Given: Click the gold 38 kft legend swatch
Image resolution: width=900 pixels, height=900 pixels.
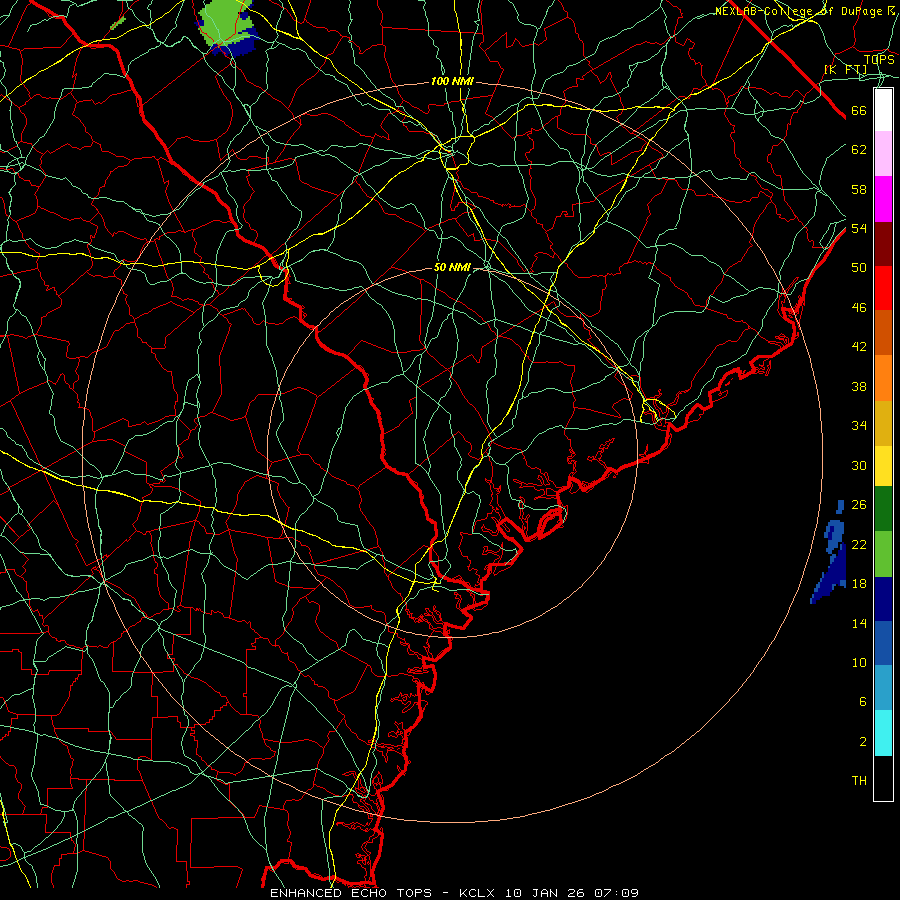Looking at the screenshot, I should pyautogui.click(x=883, y=422).
